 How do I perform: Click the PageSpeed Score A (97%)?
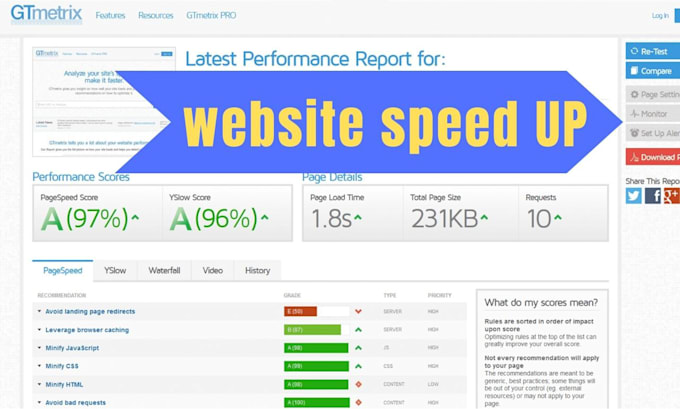pyautogui.click(x=85, y=219)
